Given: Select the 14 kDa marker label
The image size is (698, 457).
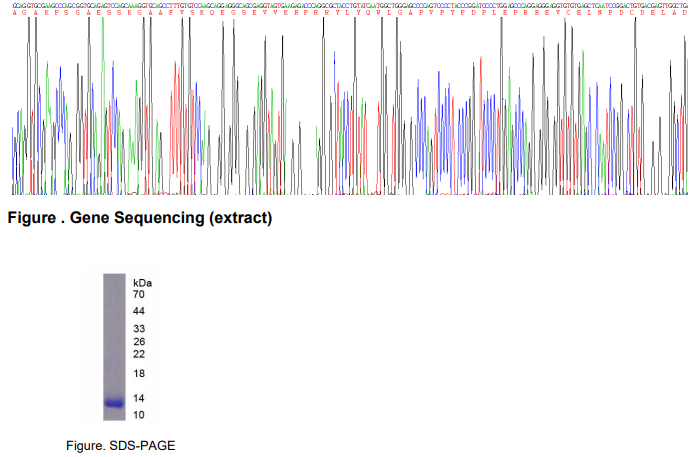Looking at the screenshot, I should (x=139, y=398).
